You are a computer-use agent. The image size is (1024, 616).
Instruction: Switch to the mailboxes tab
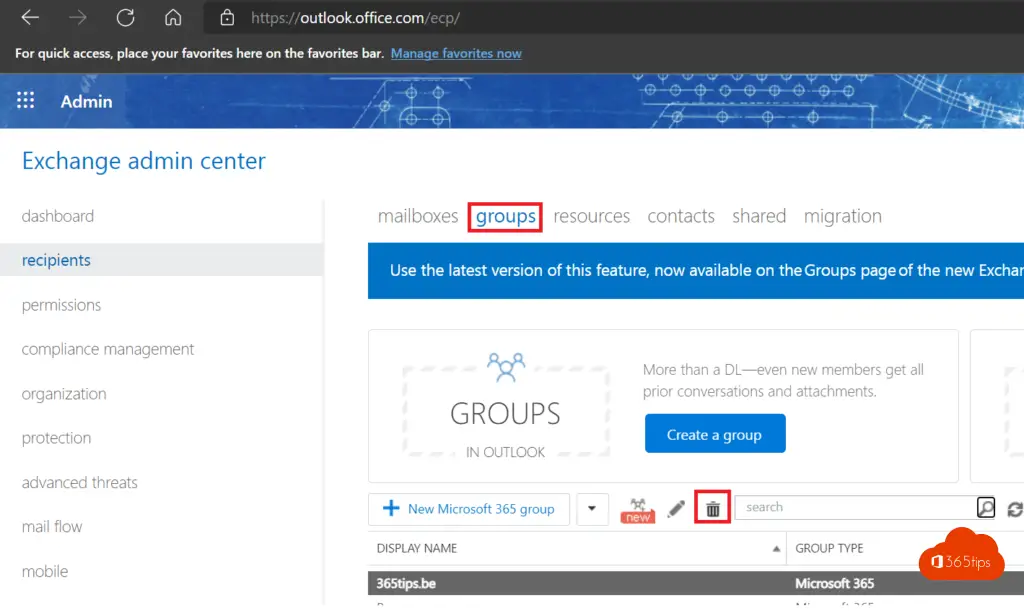417,216
